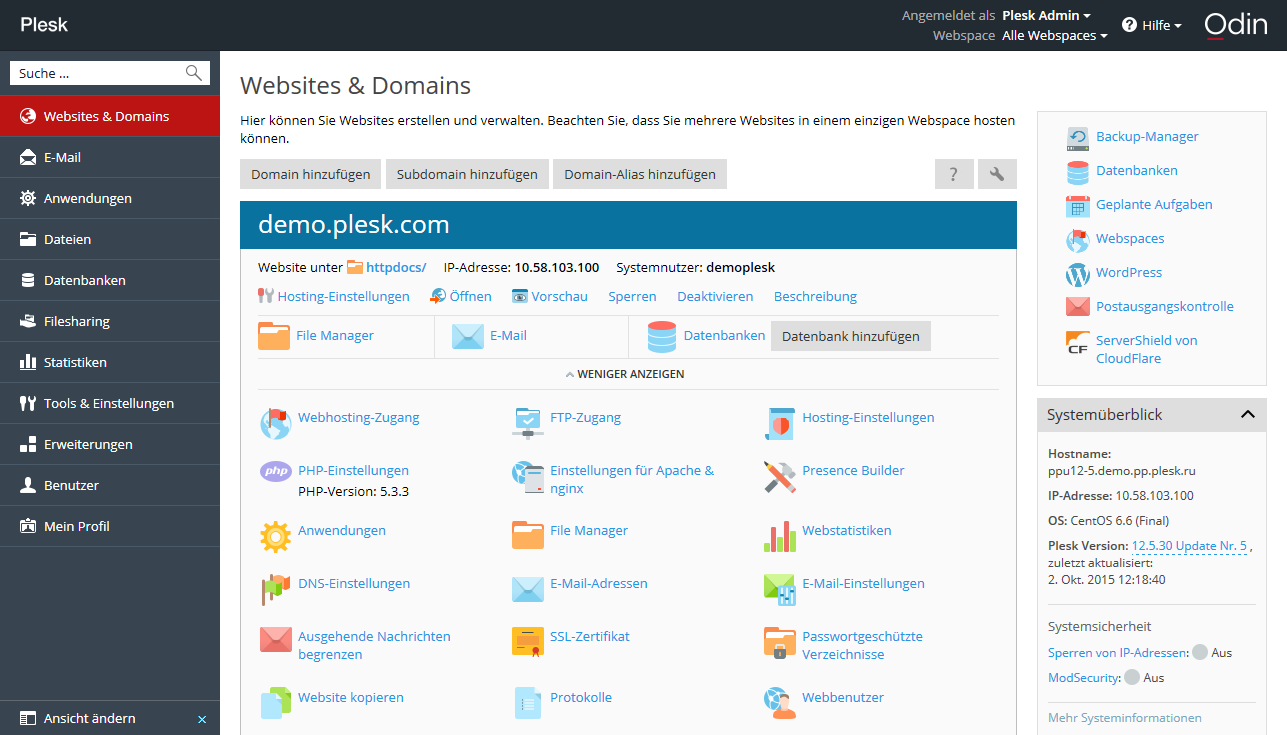Open the Hilfe dropdown menu
The image size is (1287, 735).
point(1152,25)
